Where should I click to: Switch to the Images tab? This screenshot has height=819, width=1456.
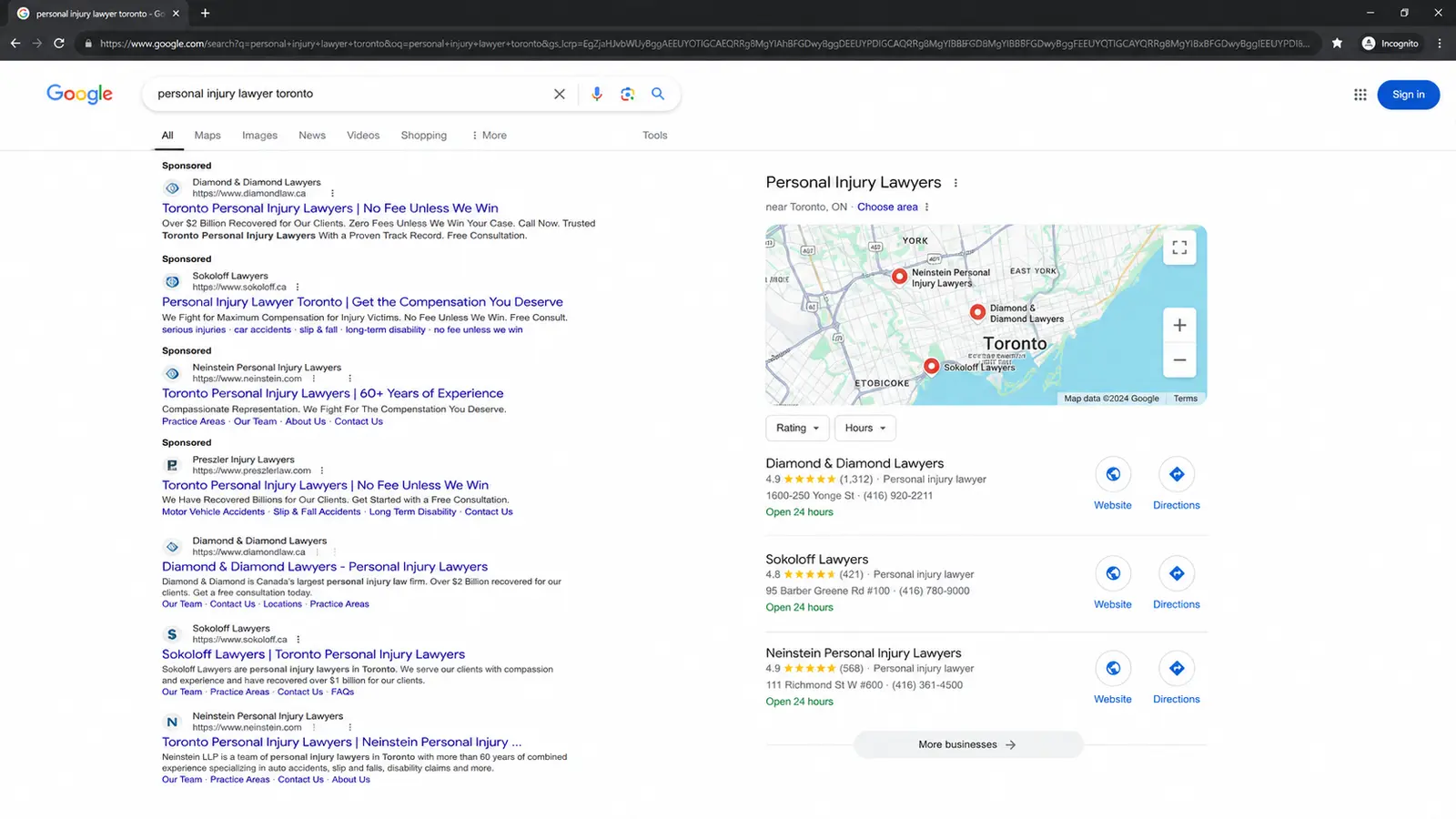pos(260,136)
